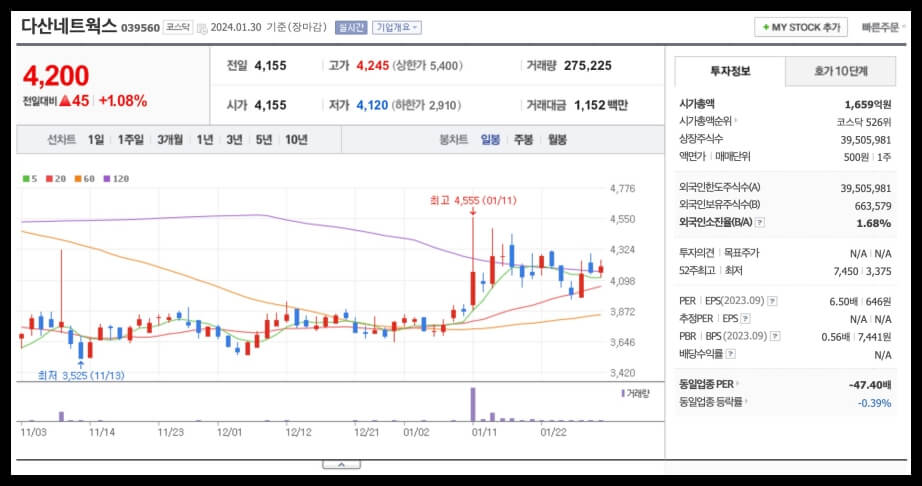Click the 거래량 volume legend marker
The width and height of the screenshot is (922, 486).
[x=623, y=393]
